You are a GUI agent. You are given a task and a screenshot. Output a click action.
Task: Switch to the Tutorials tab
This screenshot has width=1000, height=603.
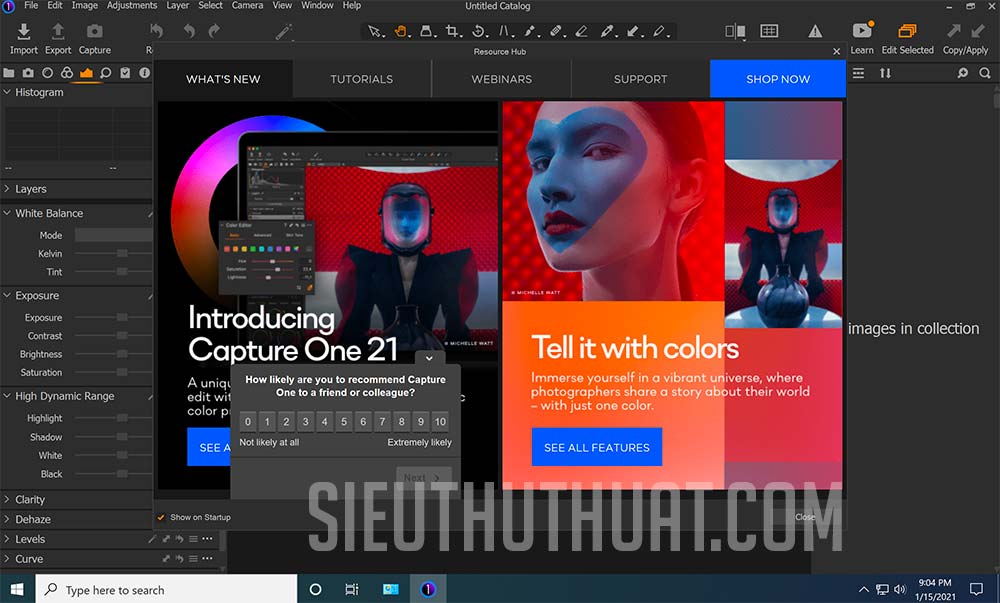[x=362, y=79]
